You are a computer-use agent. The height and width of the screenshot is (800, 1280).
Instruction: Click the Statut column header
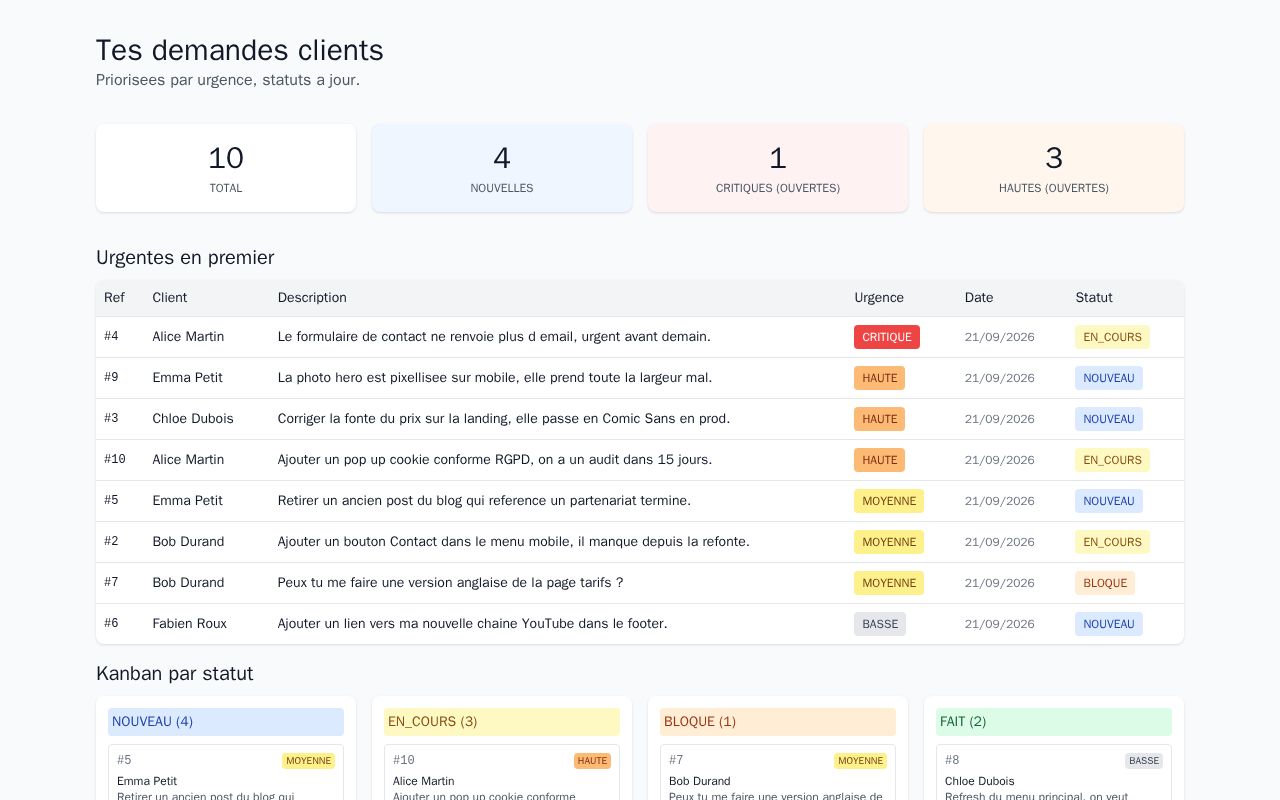[x=1094, y=298]
